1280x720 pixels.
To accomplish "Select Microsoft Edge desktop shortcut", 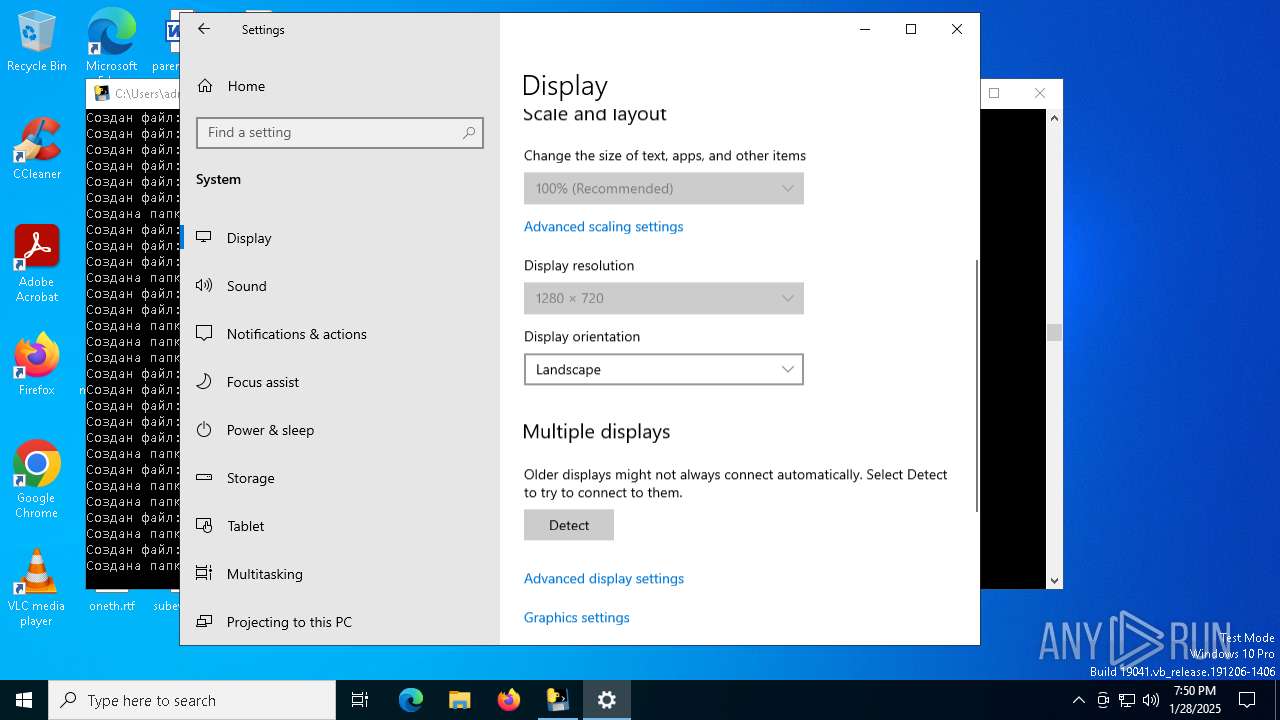I will [111, 42].
